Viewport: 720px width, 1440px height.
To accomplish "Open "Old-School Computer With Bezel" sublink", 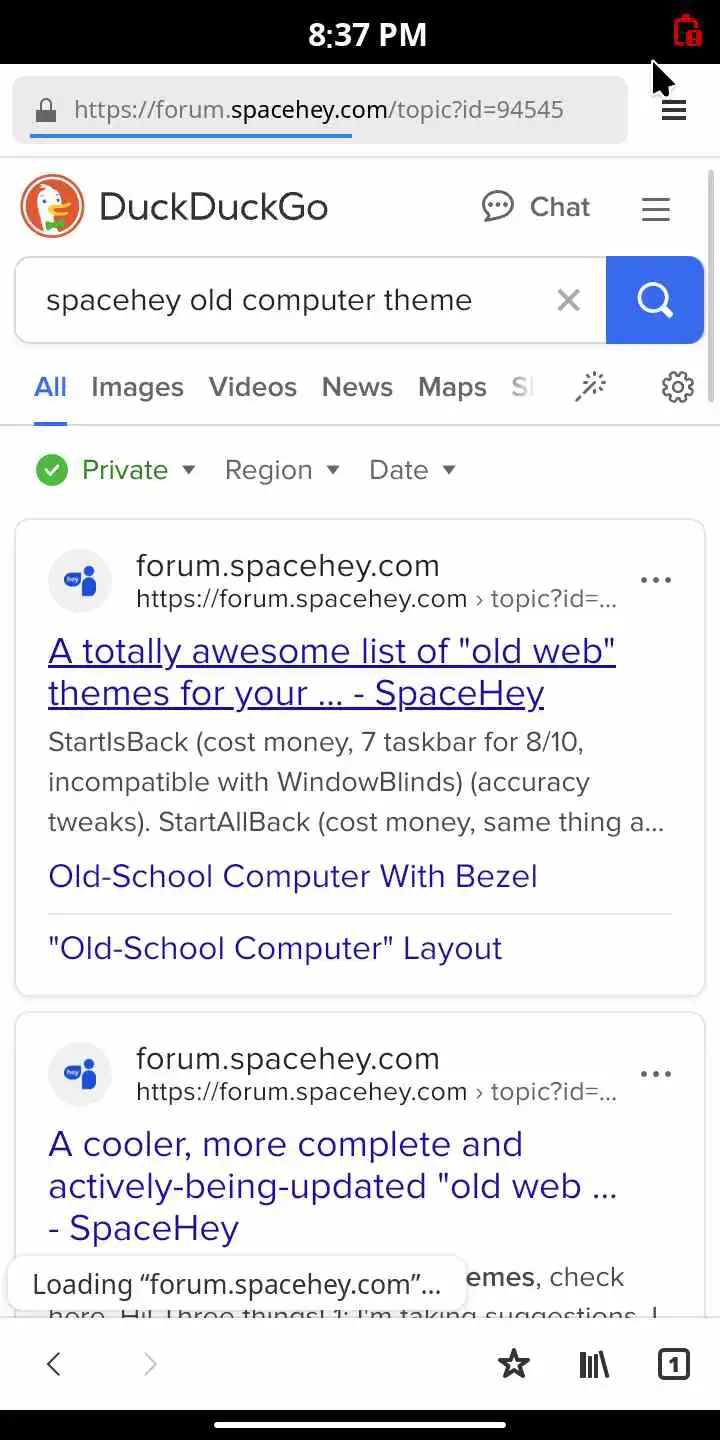I will [x=292, y=876].
